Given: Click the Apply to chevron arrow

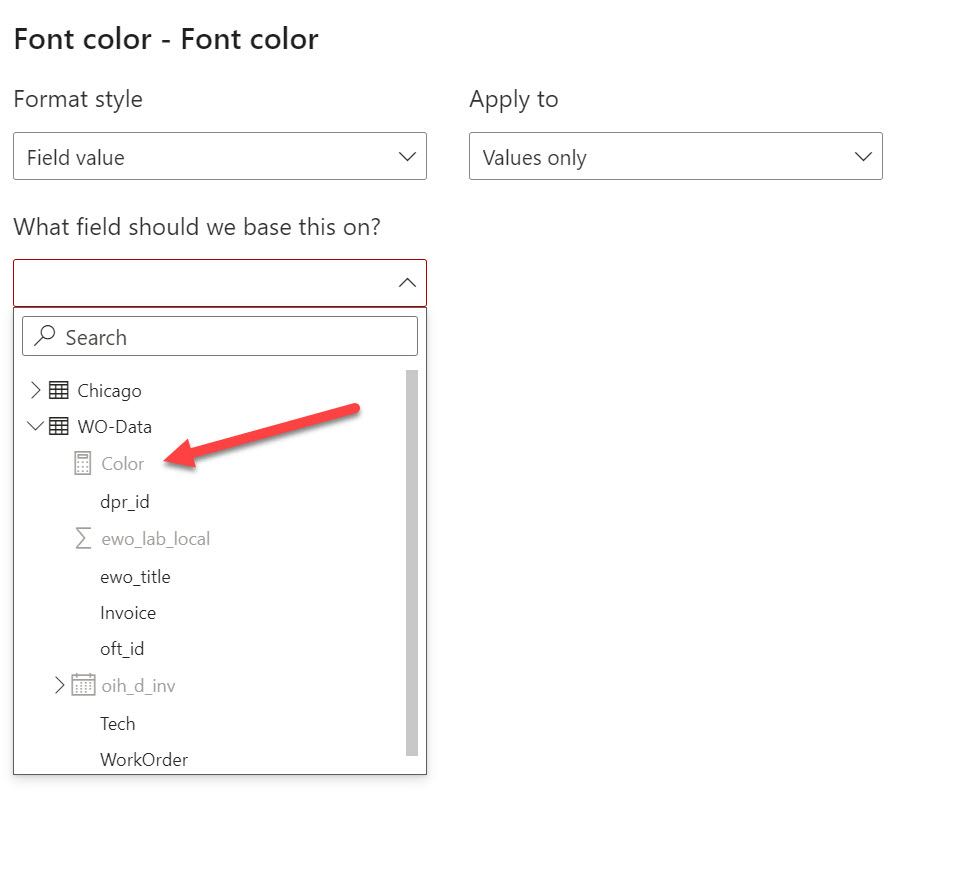Looking at the screenshot, I should pos(863,157).
